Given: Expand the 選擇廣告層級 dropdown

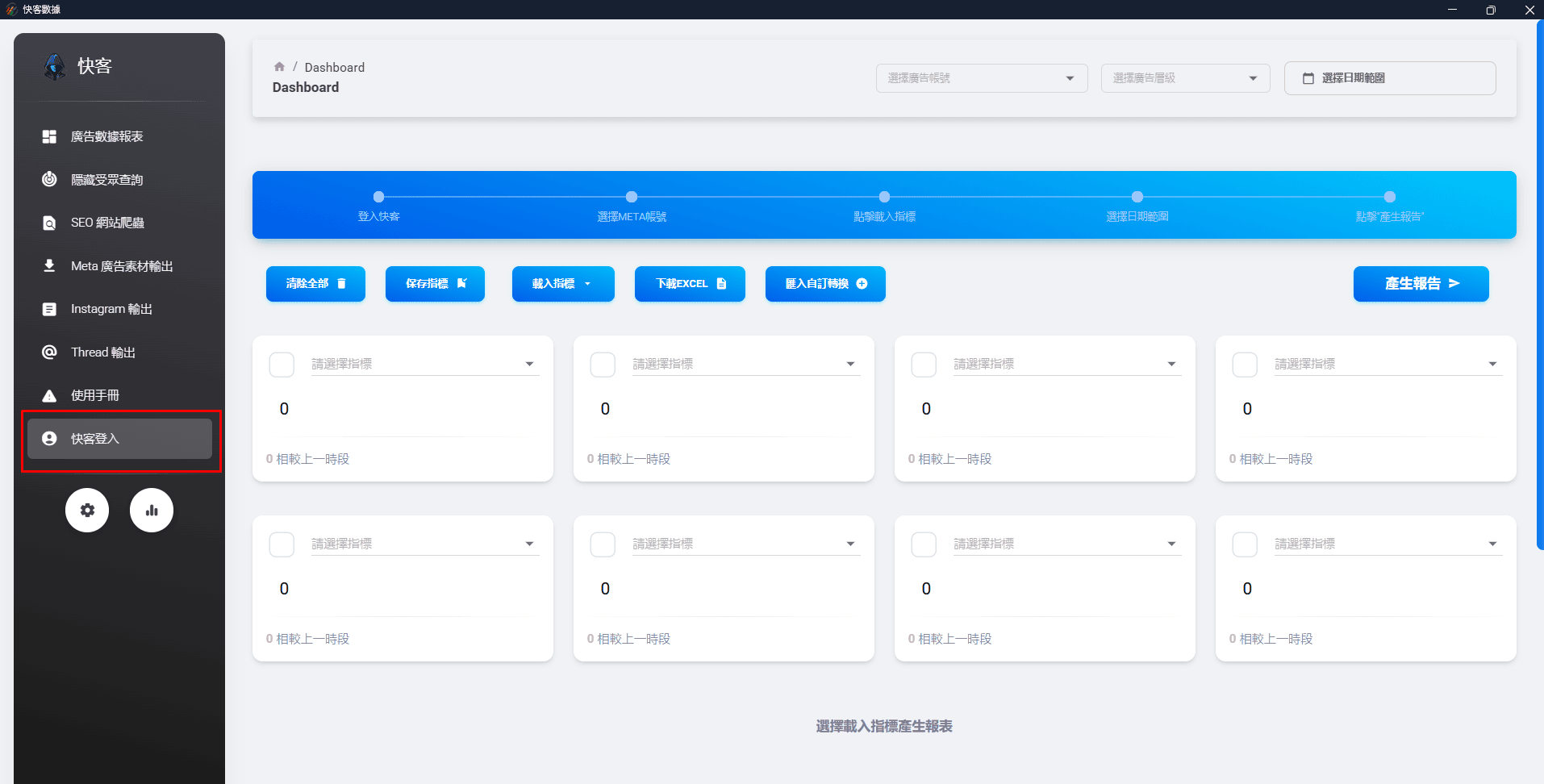Looking at the screenshot, I should (x=1184, y=78).
